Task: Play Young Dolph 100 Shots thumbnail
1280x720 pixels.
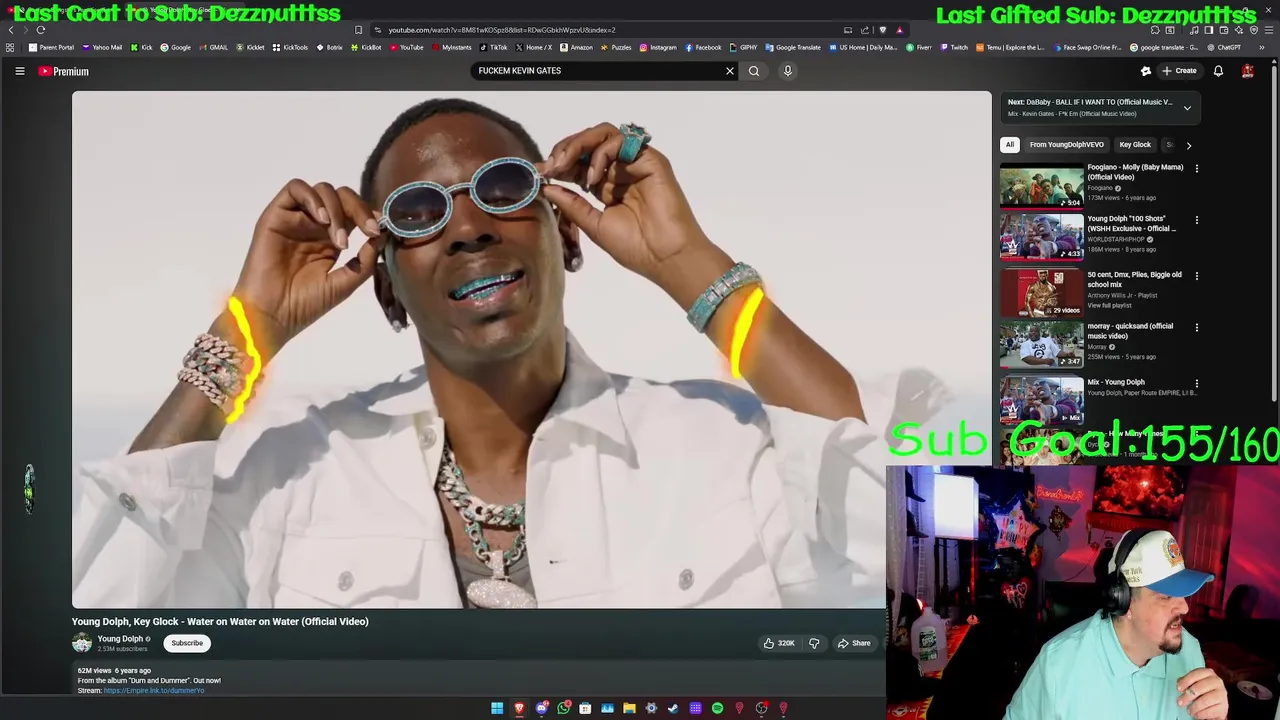Action: 1041,238
